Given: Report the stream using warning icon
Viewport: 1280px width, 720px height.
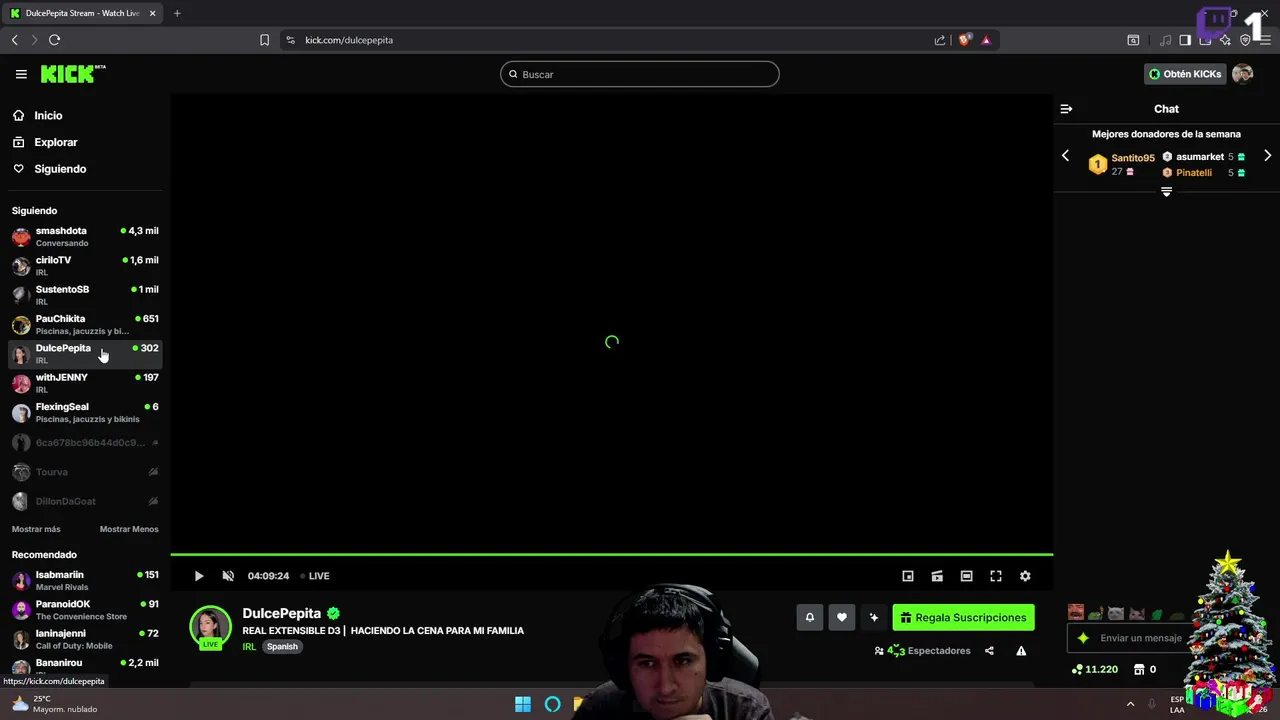Looking at the screenshot, I should pos(1021,651).
